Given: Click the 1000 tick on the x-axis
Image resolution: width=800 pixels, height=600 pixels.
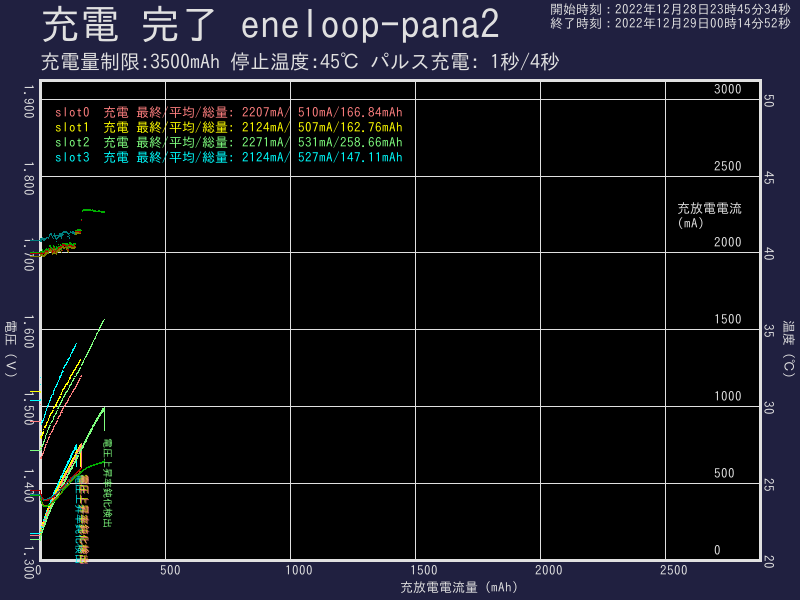Looking at the screenshot, I should point(299,570).
